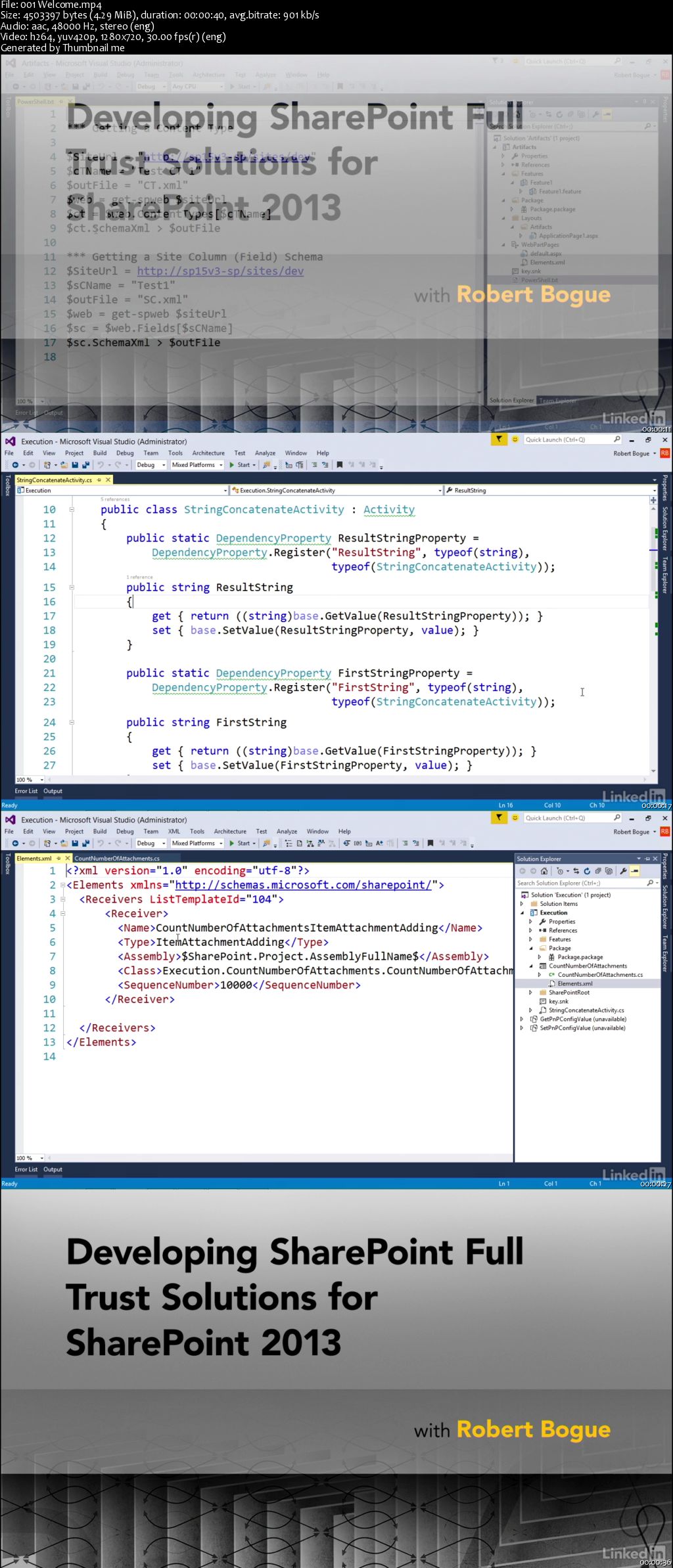The image size is (673, 1568).
Task: Toggle highlighted Preview Selected Items in Execution Solution Explorer
Action: pyautogui.click(x=635, y=871)
